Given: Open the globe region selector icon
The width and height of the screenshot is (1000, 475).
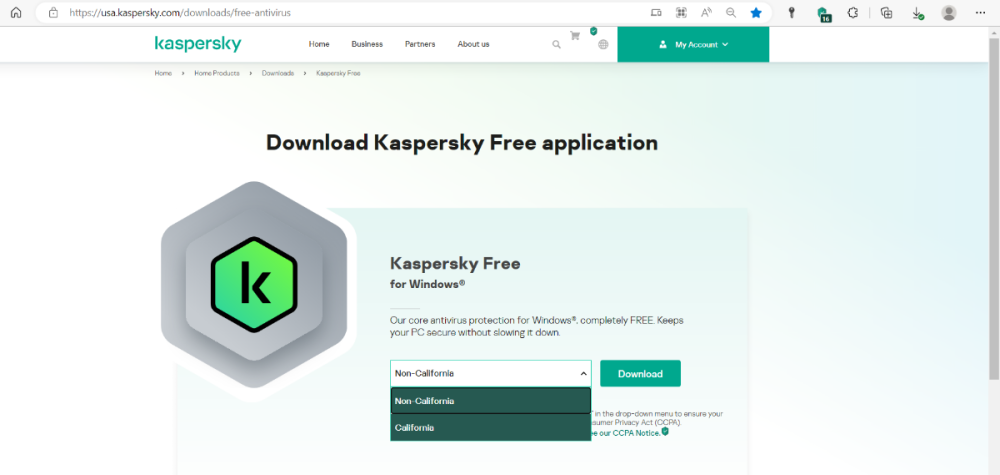Looking at the screenshot, I should coord(603,45).
